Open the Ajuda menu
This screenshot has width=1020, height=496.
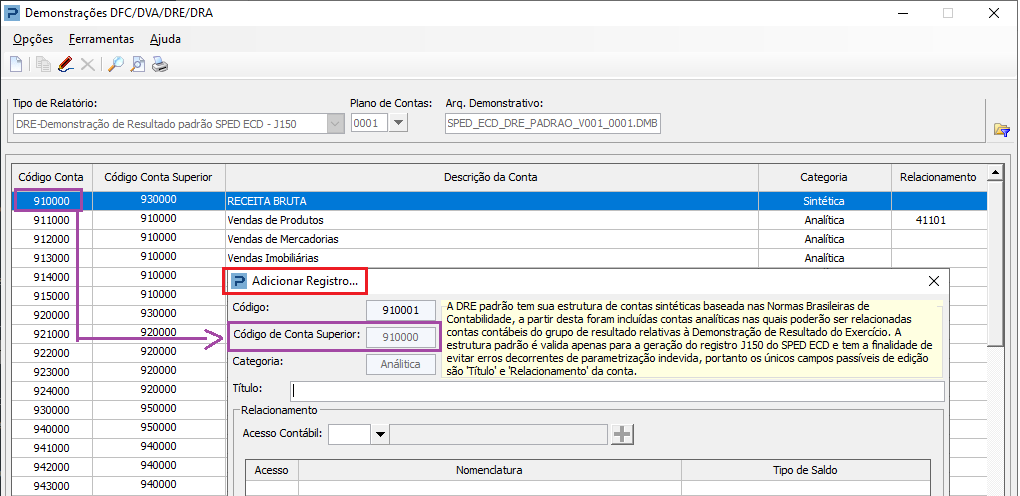pyautogui.click(x=165, y=39)
